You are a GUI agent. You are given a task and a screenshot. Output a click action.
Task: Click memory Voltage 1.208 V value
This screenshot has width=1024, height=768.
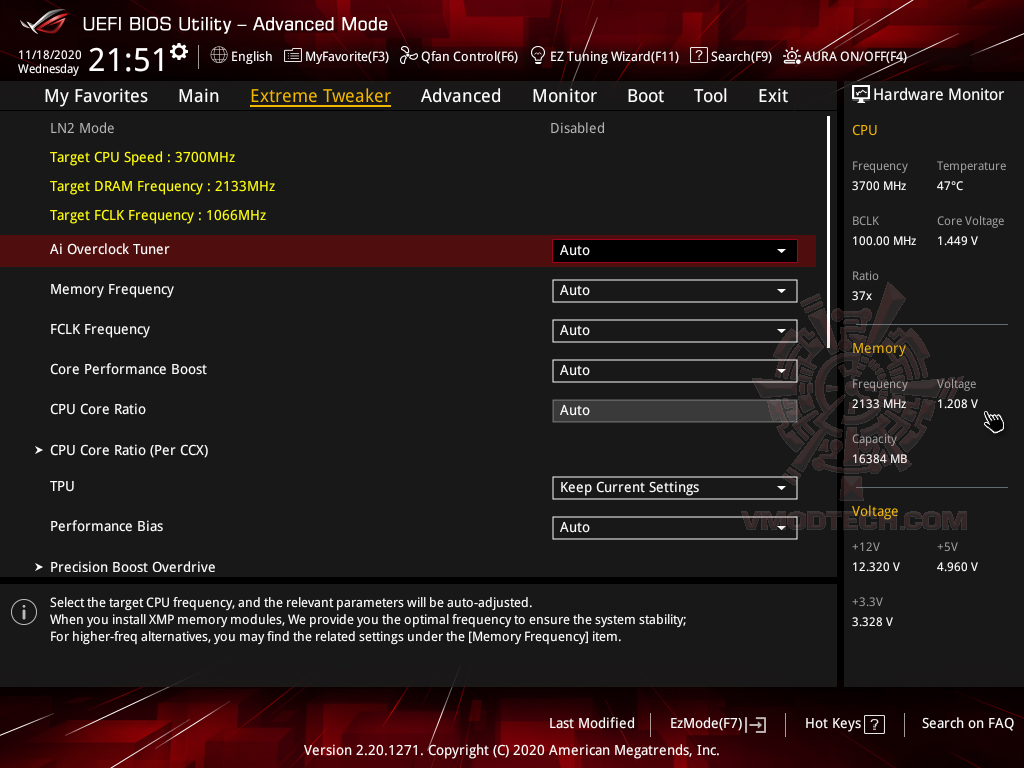(x=957, y=404)
